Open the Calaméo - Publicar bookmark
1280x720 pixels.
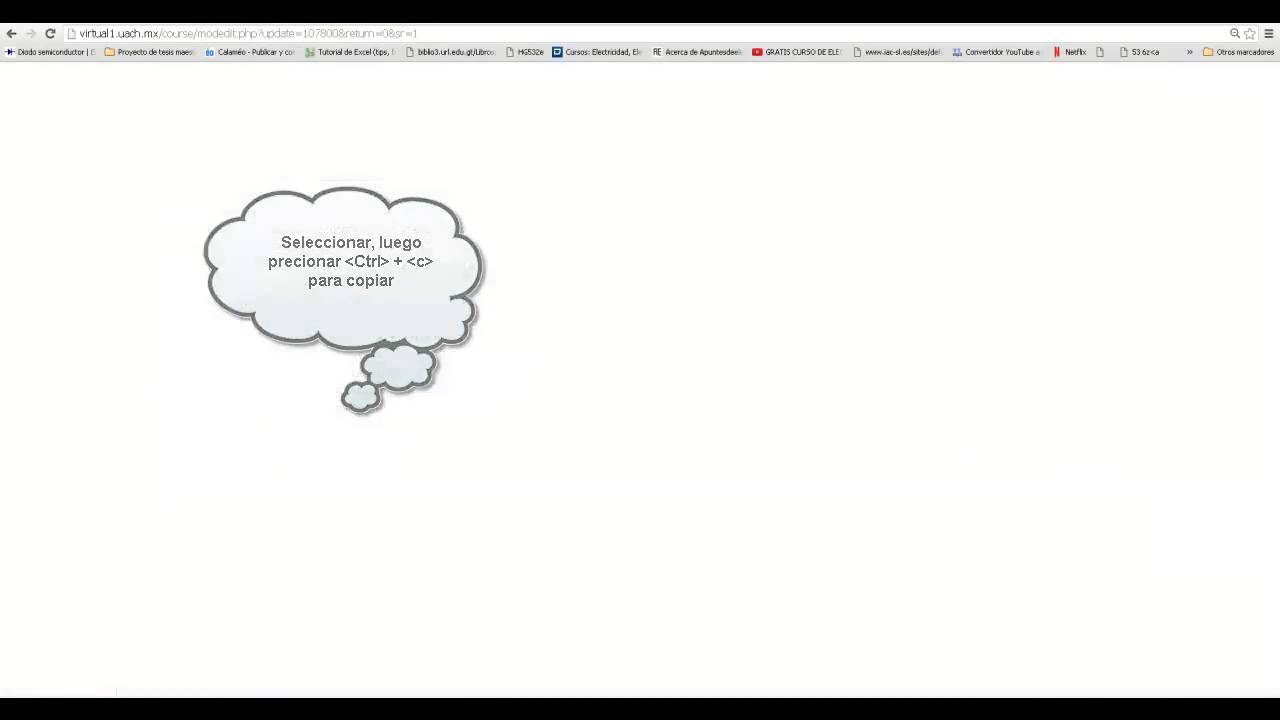(x=250, y=52)
